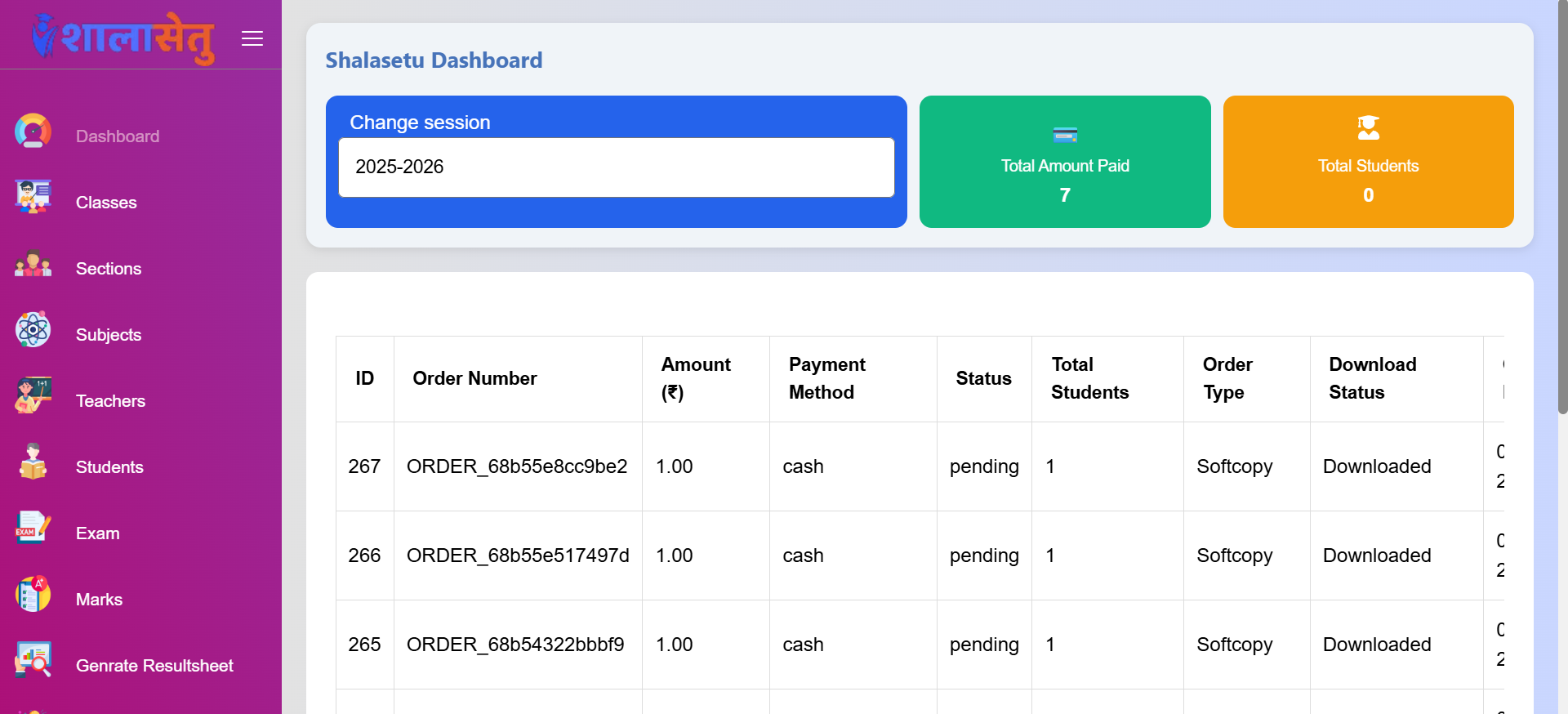Image resolution: width=1568 pixels, height=714 pixels.
Task: Click order number ORDER_68b55e8cc9be2
Action: pos(517,466)
